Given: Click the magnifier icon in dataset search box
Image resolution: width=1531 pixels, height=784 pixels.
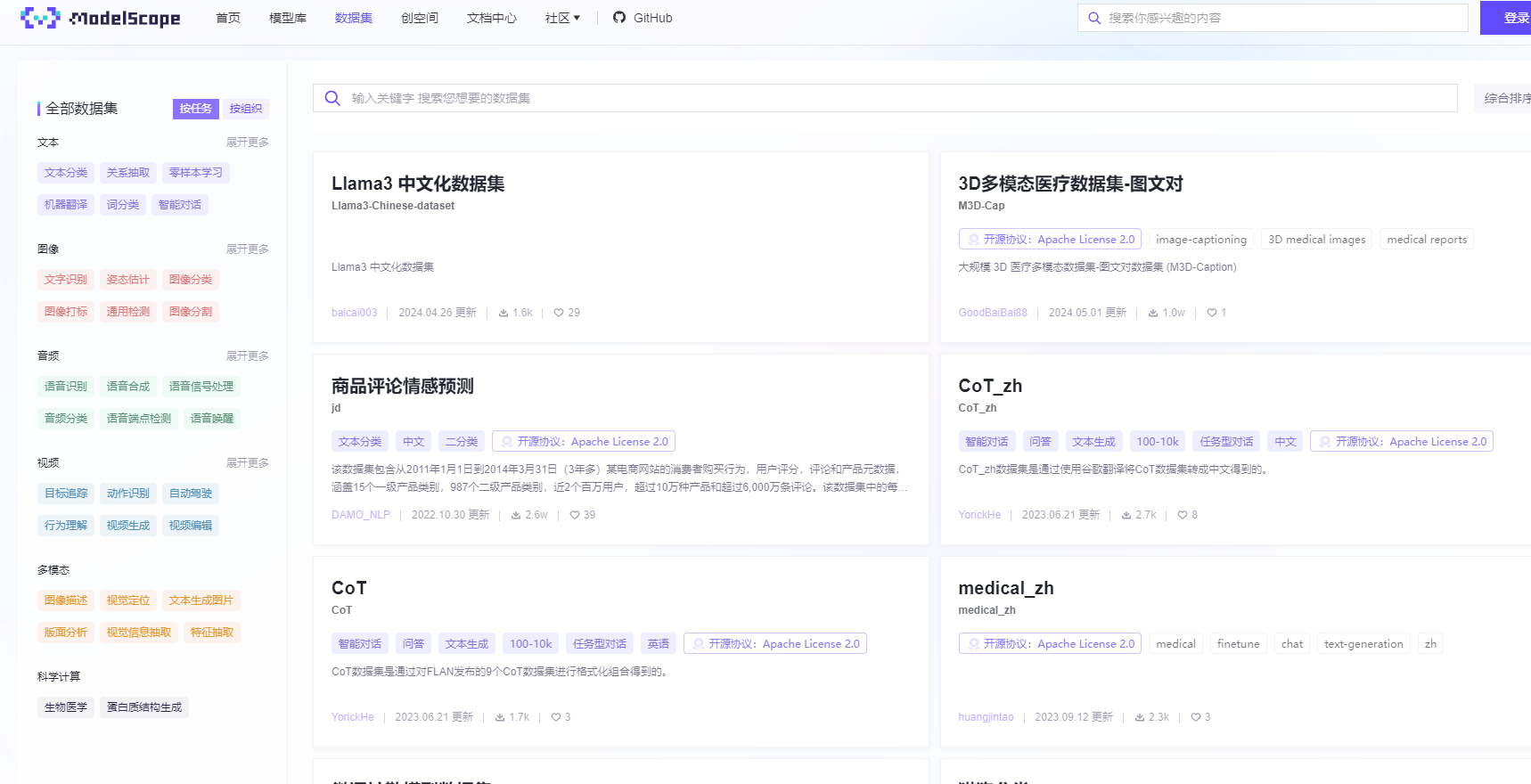Looking at the screenshot, I should click(332, 98).
